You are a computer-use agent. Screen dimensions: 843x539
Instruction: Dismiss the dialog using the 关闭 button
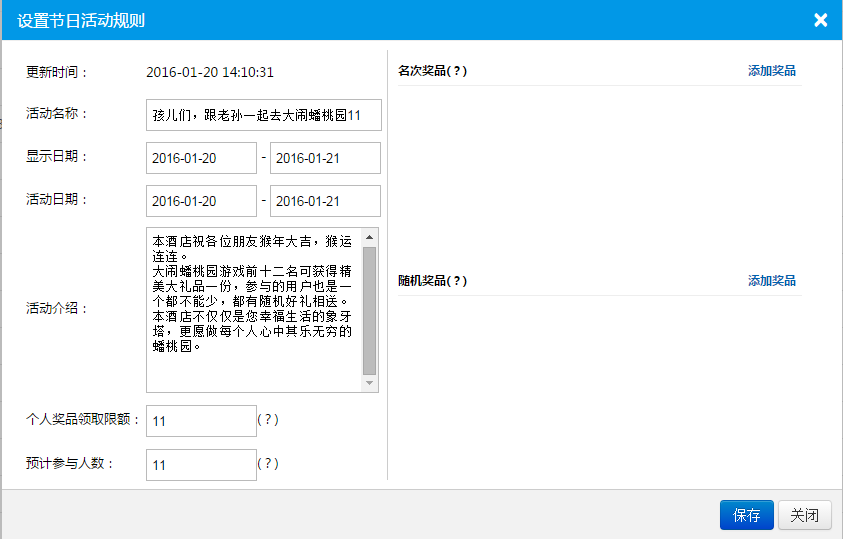pos(804,515)
